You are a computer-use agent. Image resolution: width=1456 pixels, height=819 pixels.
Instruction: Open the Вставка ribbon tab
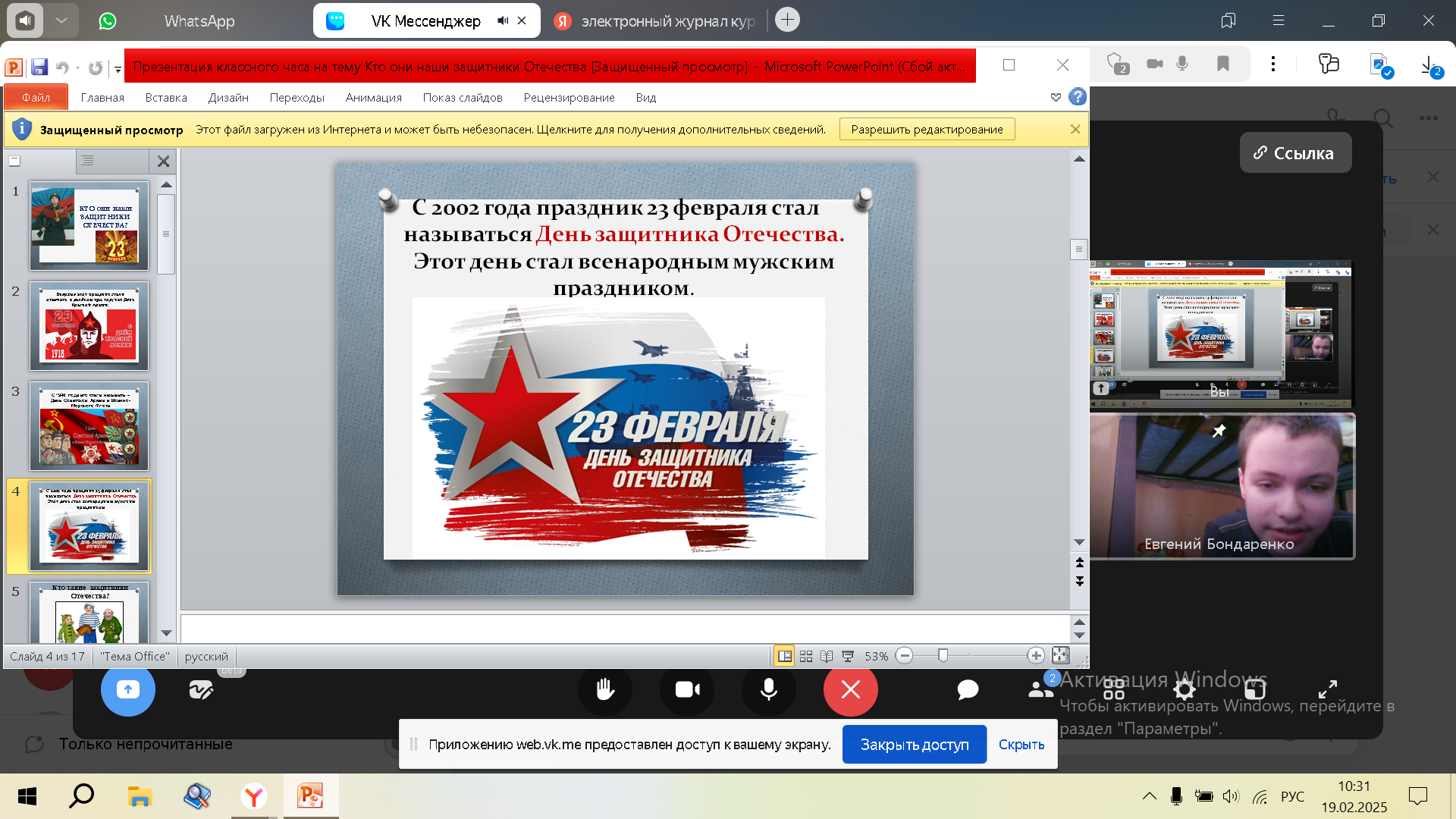tap(166, 98)
